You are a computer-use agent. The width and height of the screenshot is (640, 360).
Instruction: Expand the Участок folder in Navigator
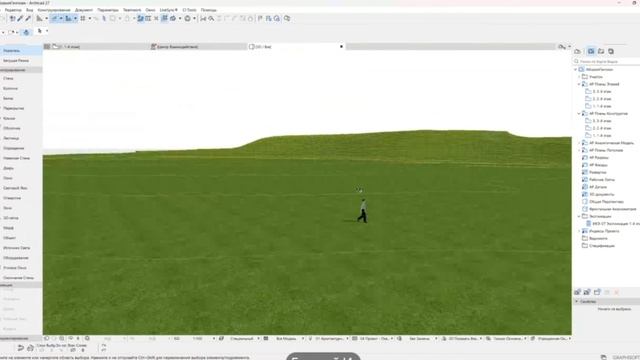[579, 77]
